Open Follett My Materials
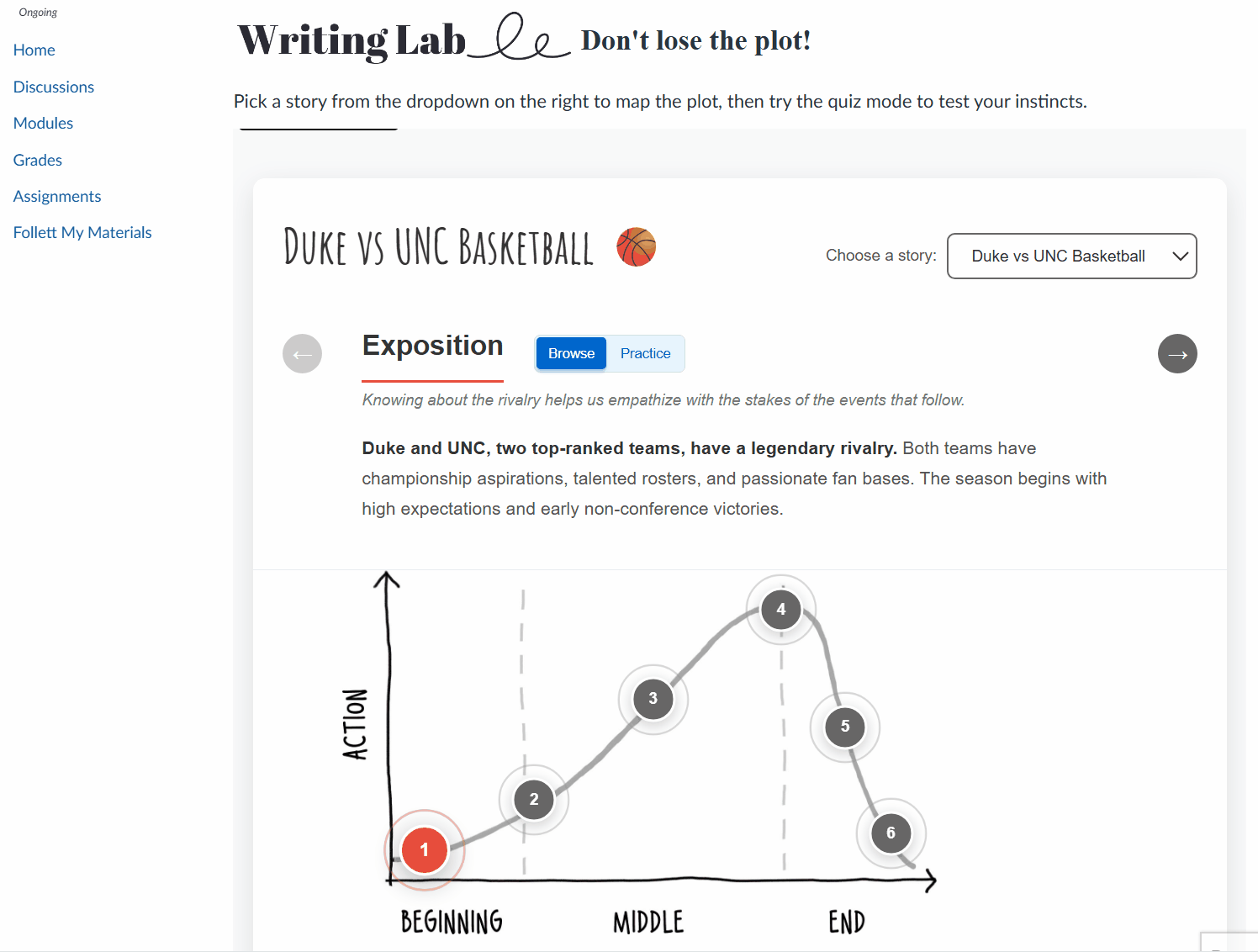The image size is (1258, 952). pos(82,232)
